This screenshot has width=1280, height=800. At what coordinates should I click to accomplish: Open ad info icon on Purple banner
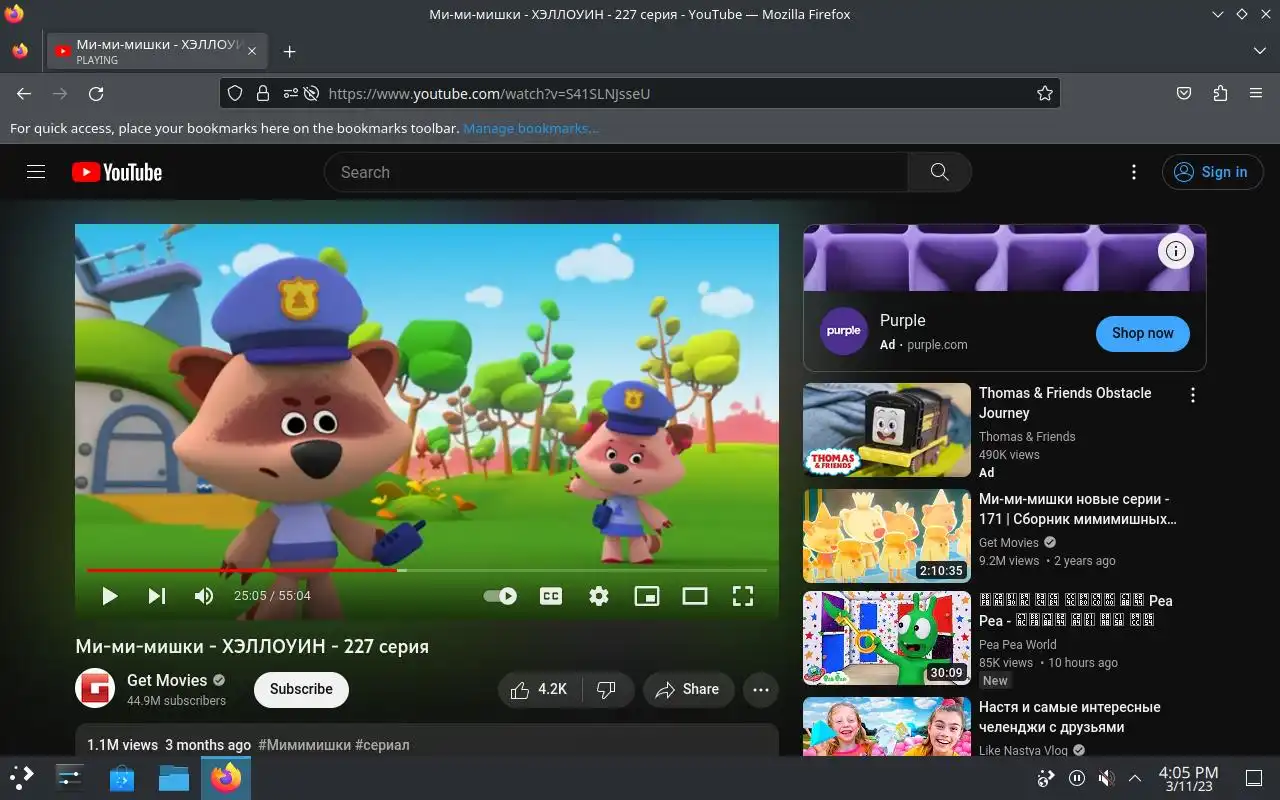point(1176,251)
